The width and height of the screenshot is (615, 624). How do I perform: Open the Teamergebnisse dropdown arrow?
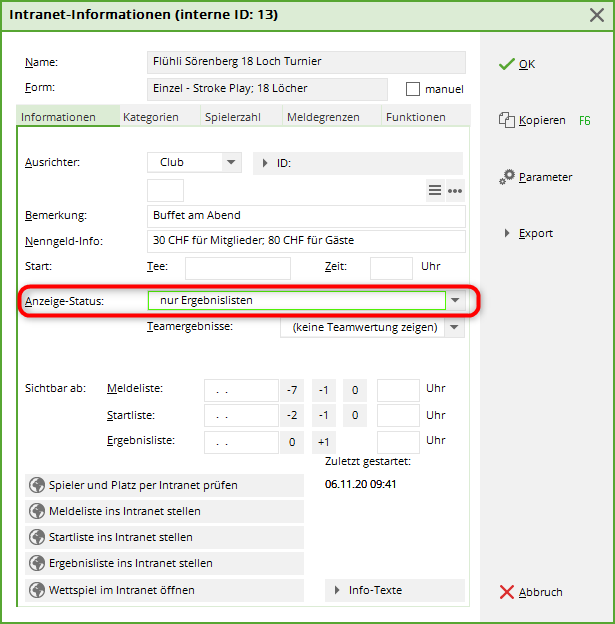(x=454, y=327)
